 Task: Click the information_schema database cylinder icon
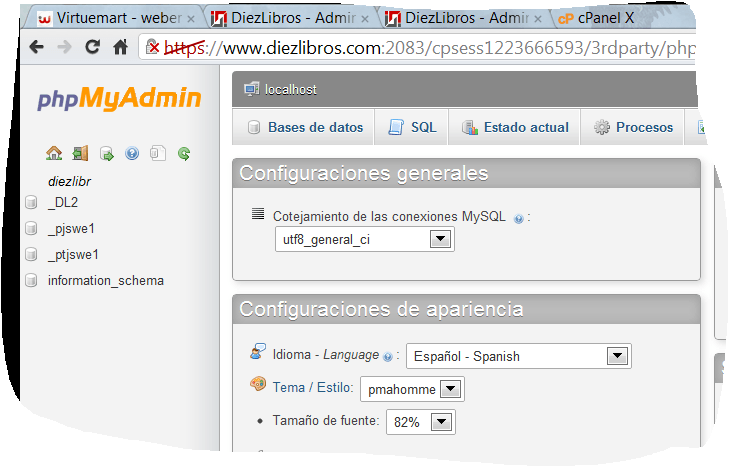31,280
